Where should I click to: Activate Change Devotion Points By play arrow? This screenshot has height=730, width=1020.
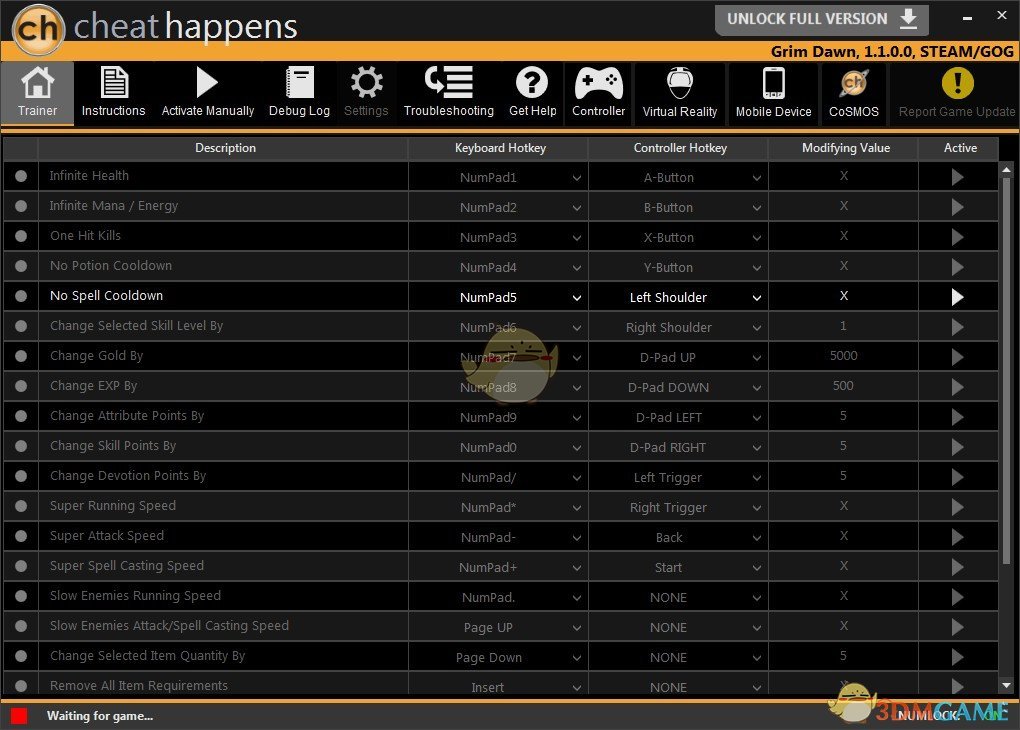(957, 477)
